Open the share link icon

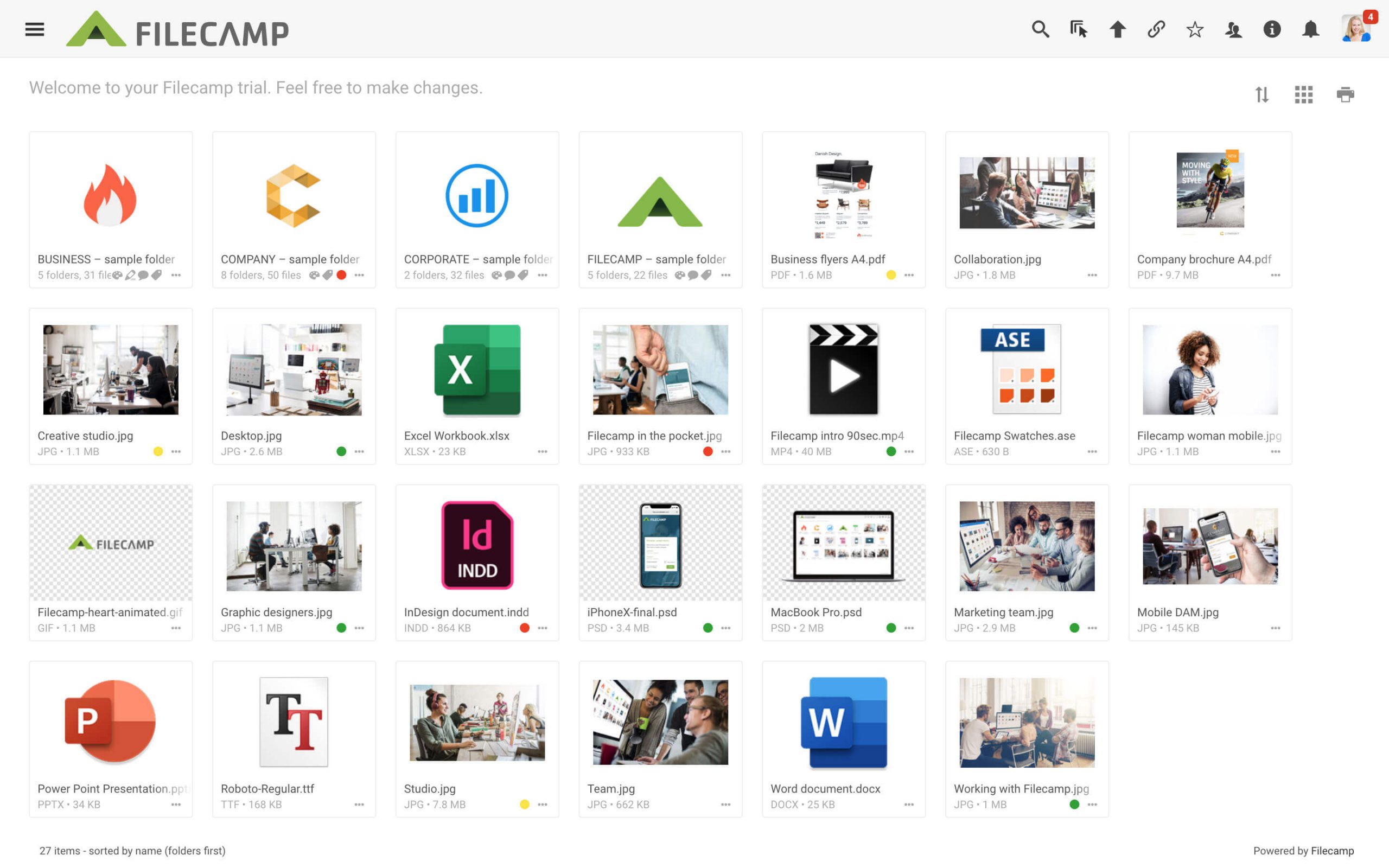(x=1156, y=29)
